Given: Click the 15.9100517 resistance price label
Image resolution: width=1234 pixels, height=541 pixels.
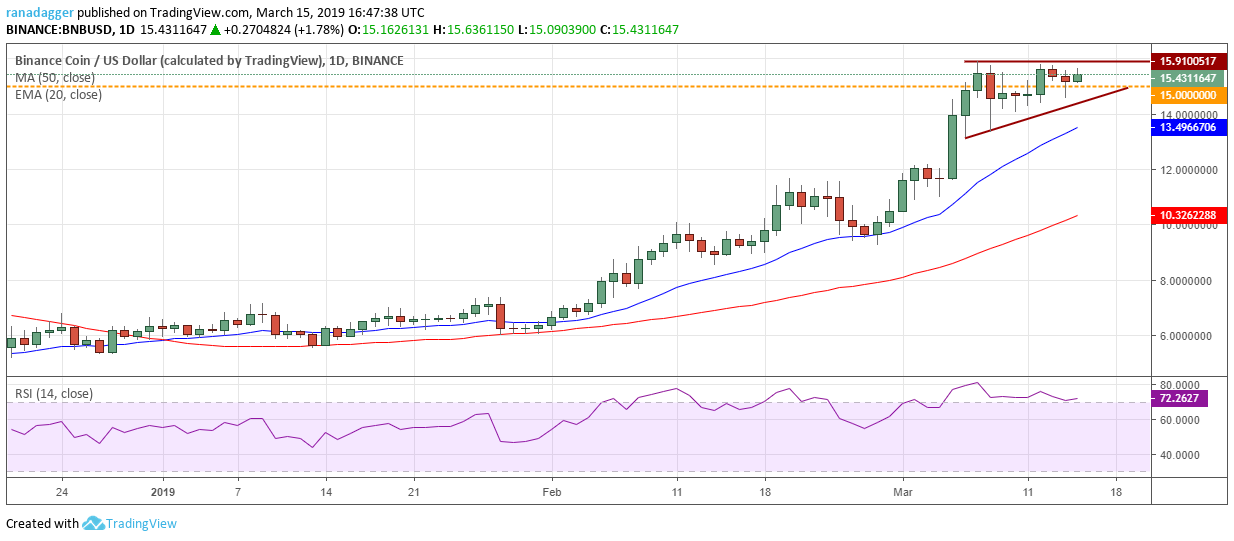Looking at the screenshot, I should click(x=1188, y=61).
